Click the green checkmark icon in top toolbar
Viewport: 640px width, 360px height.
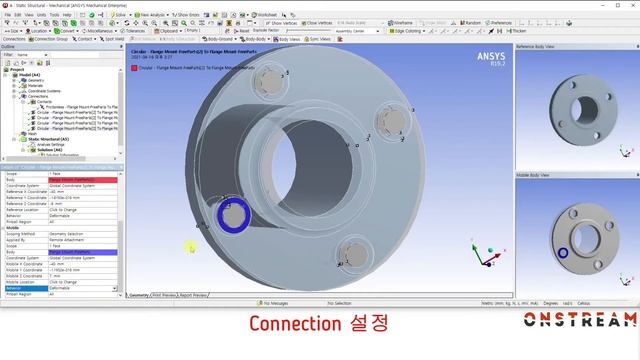click(x=92, y=15)
